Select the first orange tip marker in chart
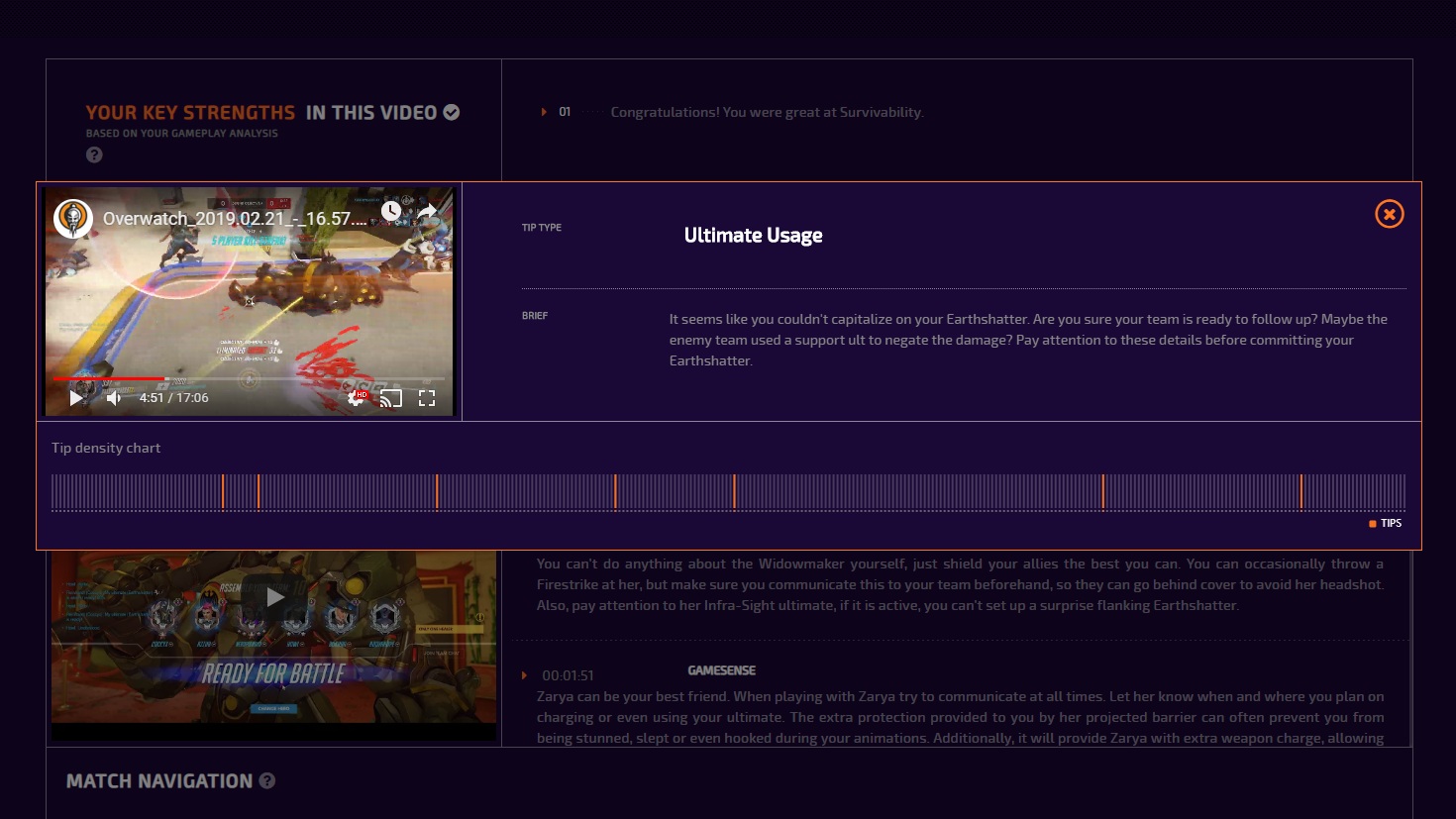 click(223, 491)
